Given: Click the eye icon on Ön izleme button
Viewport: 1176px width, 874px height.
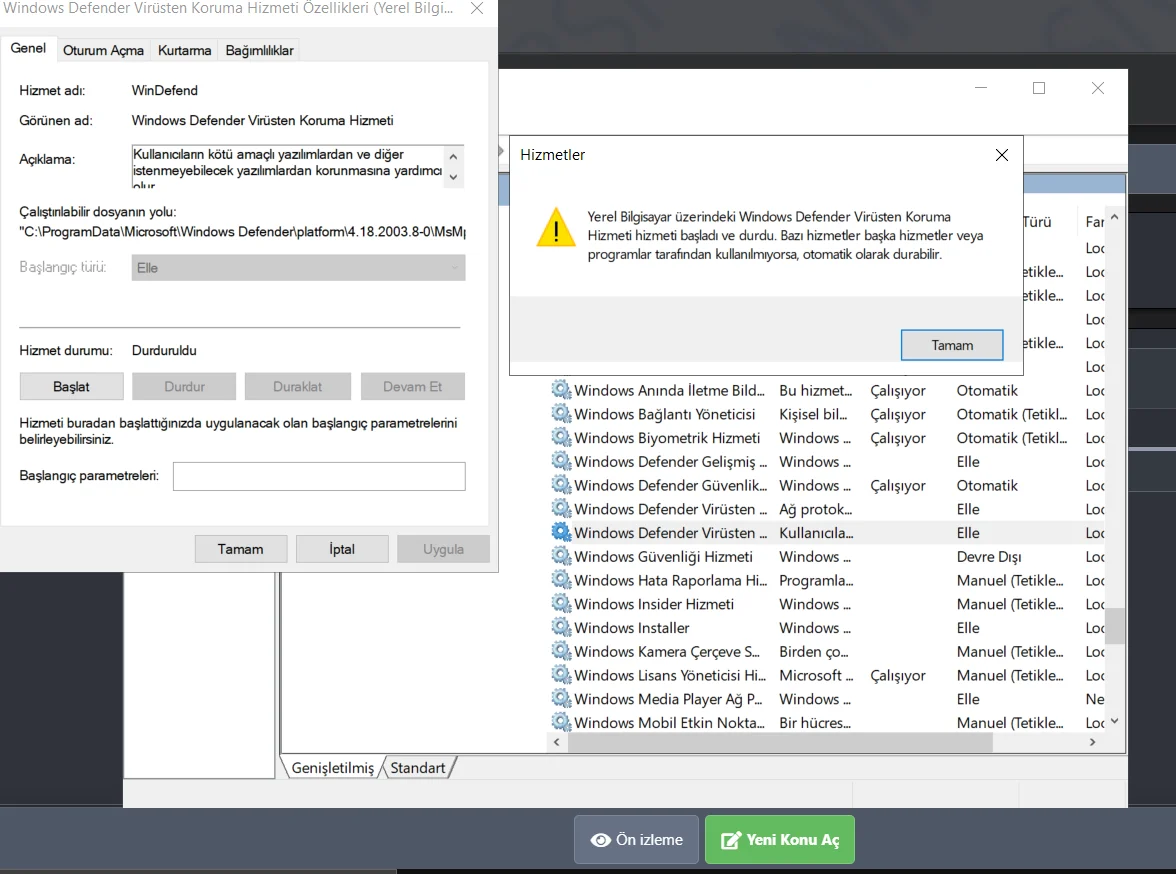Looking at the screenshot, I should [601, 840].
